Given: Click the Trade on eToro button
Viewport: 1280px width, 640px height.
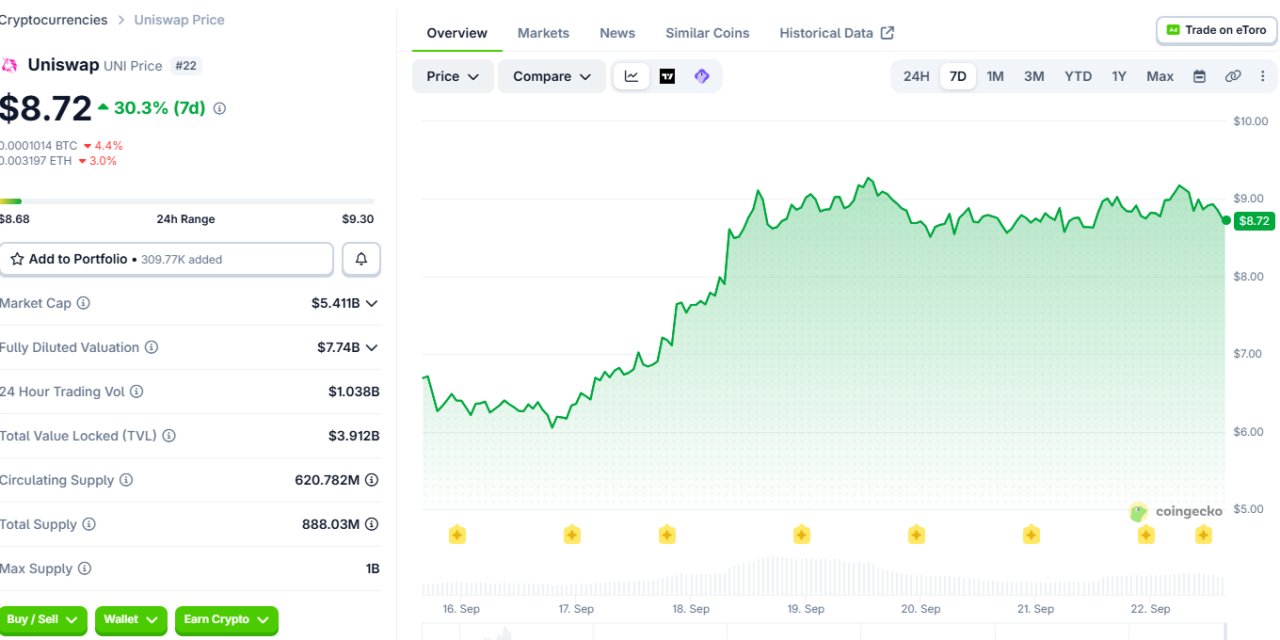Looking at the screenshot, I should (1216, 30).
